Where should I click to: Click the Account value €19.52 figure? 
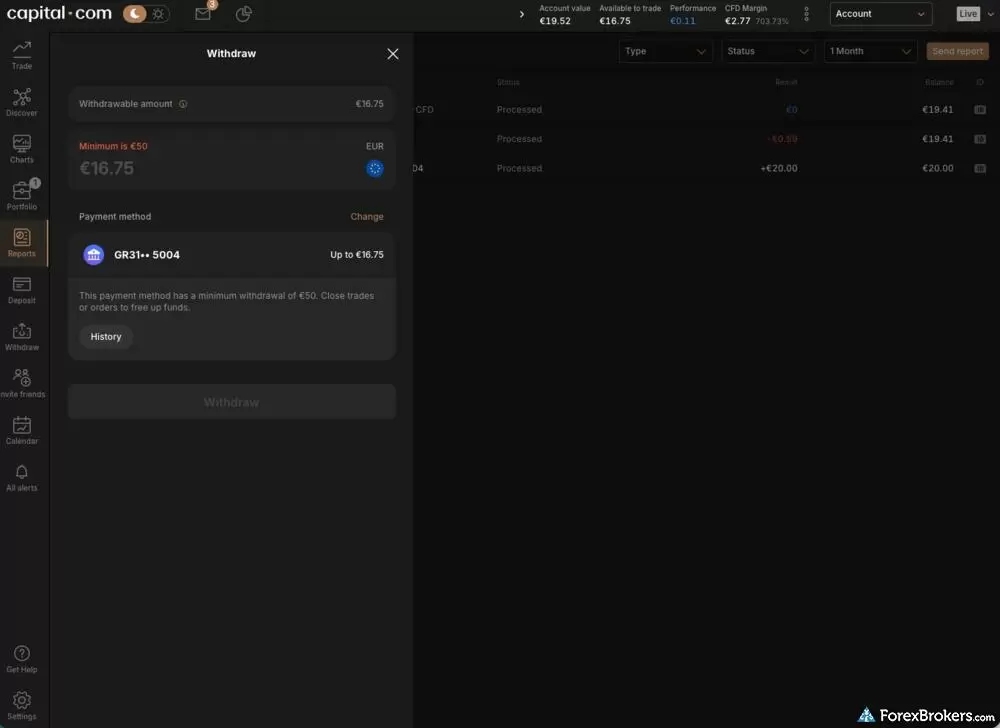[x=555, y=21]
